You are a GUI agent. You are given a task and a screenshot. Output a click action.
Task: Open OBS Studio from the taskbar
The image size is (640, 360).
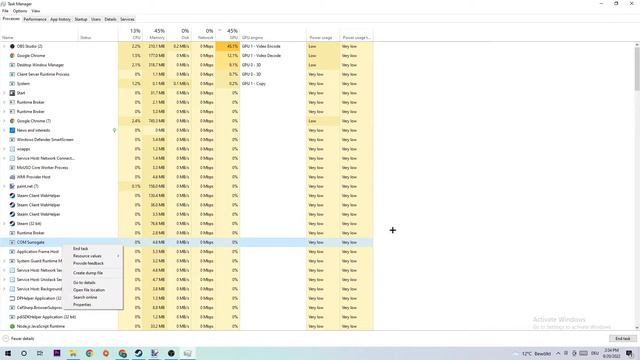click(171, 353)
